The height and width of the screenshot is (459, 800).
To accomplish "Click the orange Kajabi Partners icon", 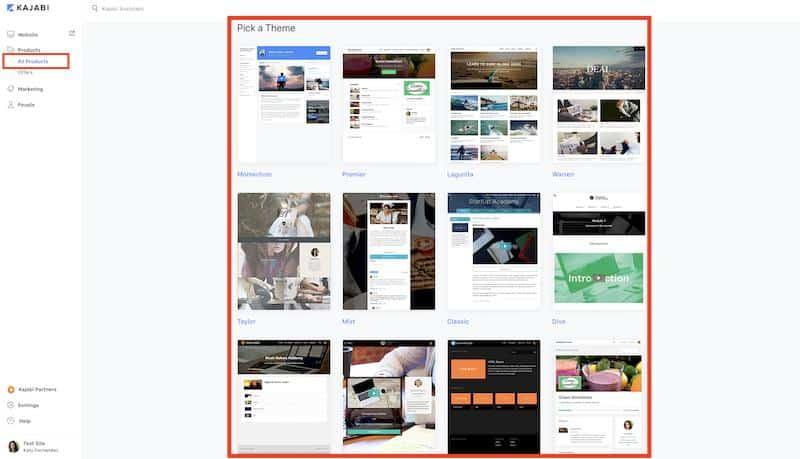I will pyautogui.click(x=11, y=390).
